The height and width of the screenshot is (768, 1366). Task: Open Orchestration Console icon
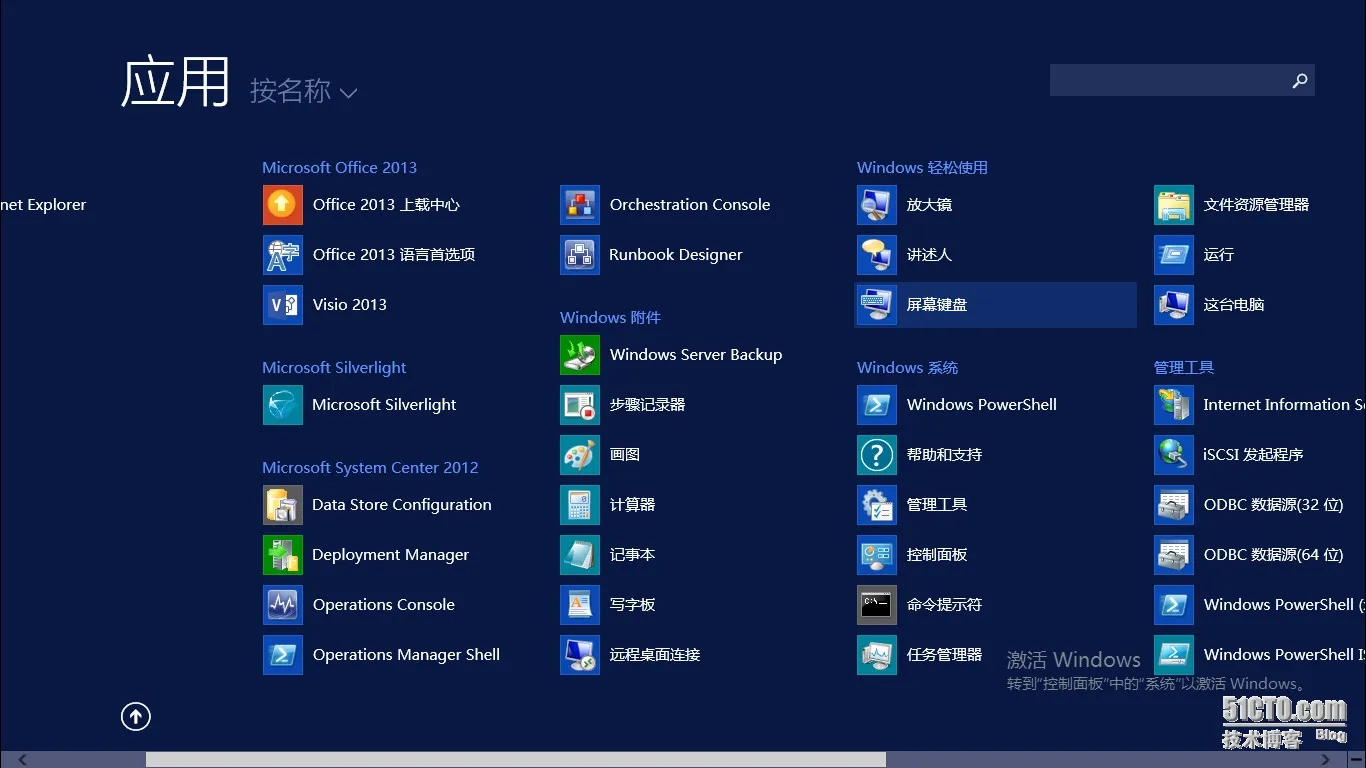pyautogui.click(x=580, y=205)
